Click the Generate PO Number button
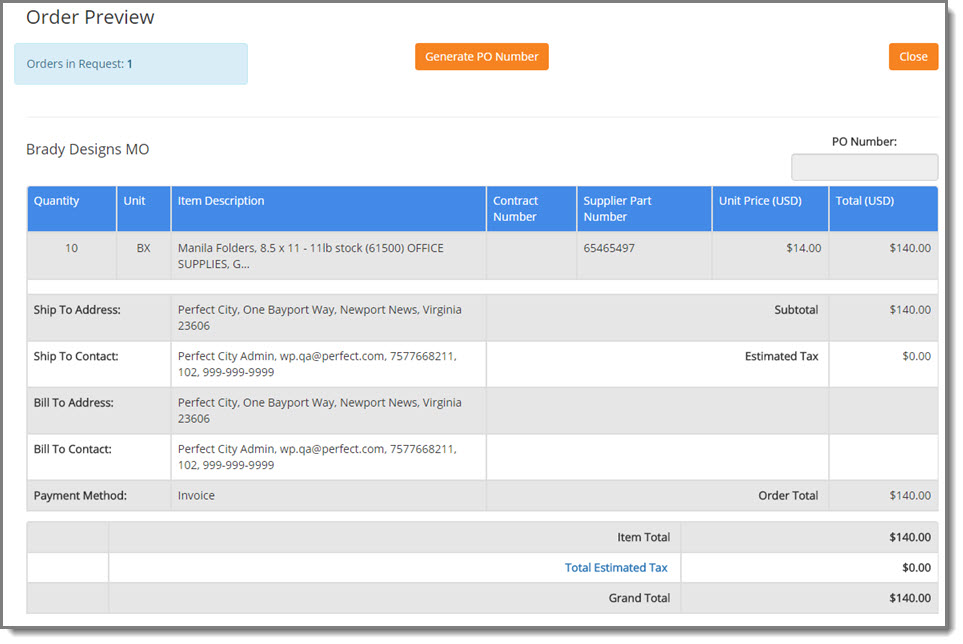The image size is (963, 644). coord(481,57)
